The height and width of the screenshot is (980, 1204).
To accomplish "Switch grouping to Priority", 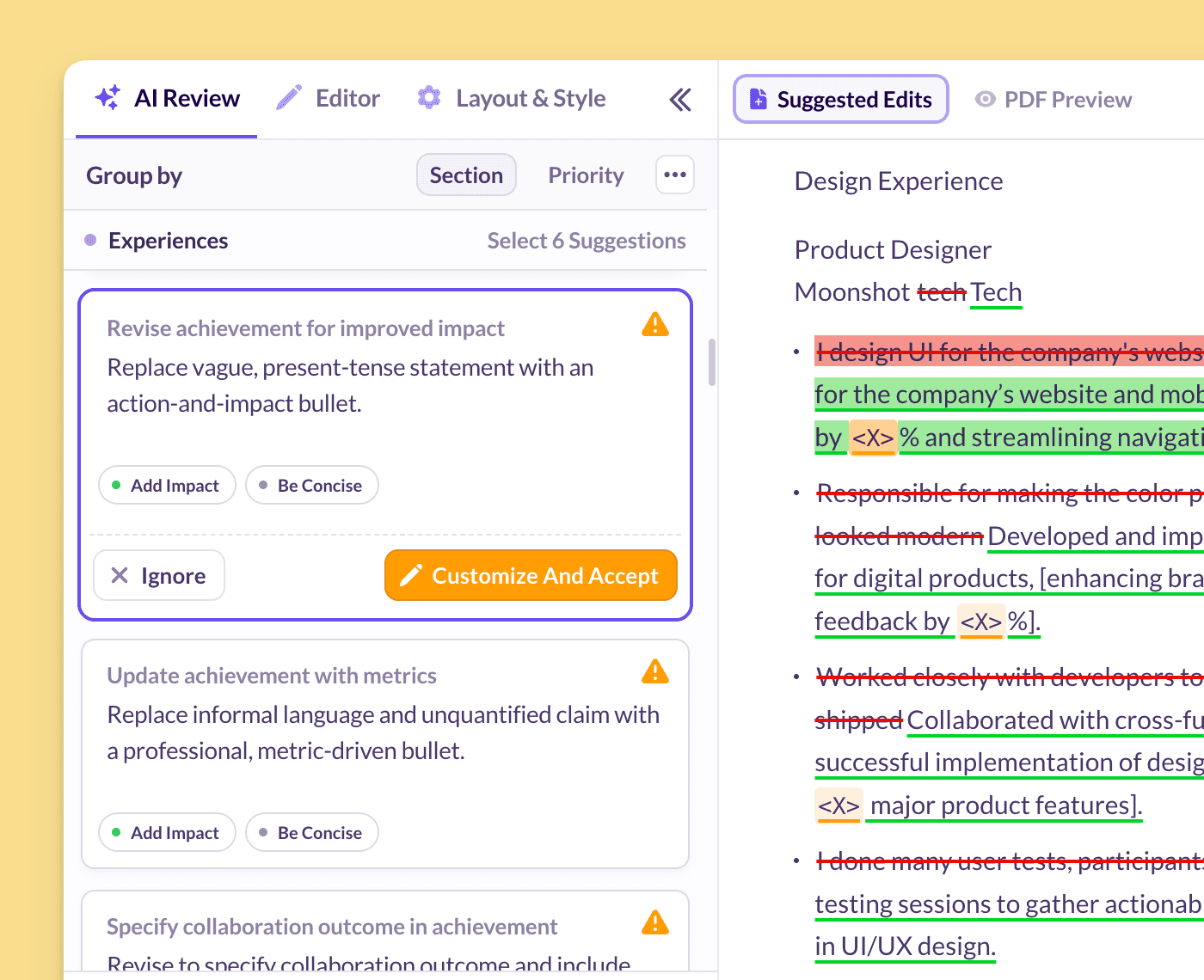I will click(x=586, y=175).
